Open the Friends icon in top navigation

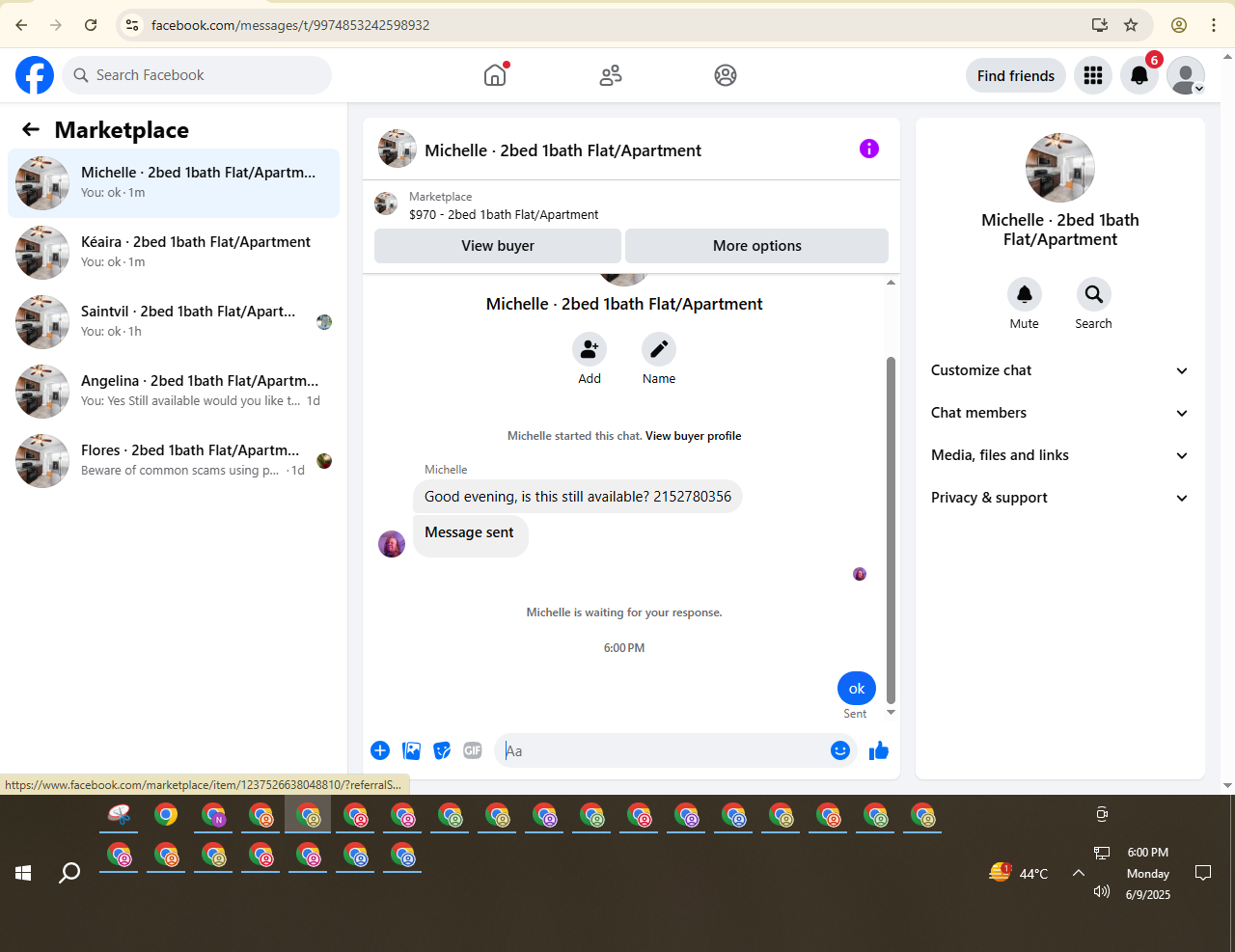coord(611,75)
